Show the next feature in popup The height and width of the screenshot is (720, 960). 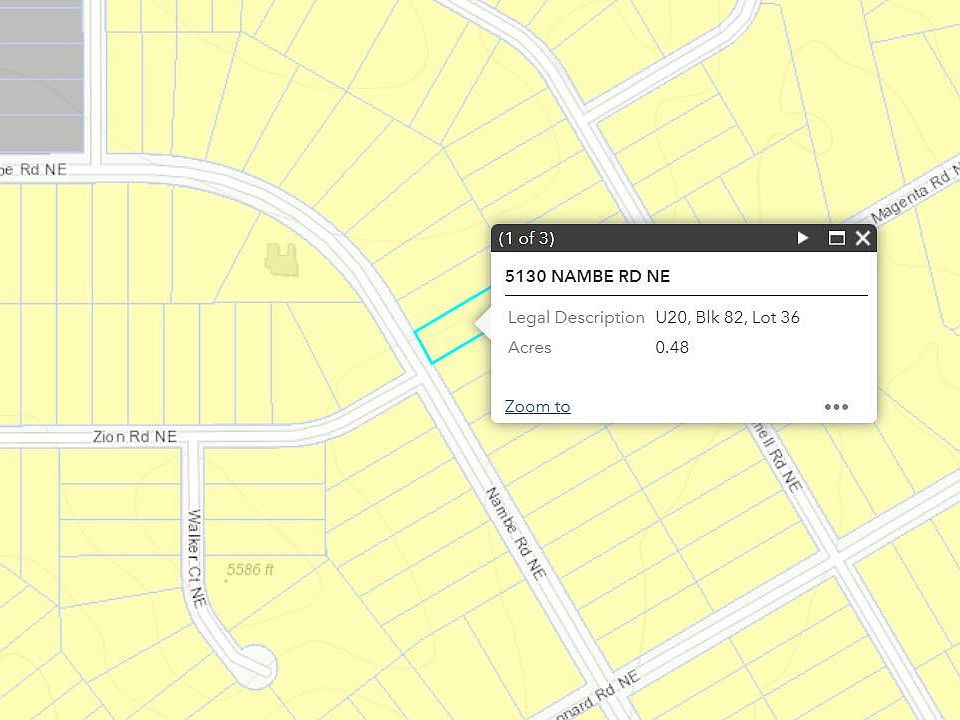tap(803, 238)
